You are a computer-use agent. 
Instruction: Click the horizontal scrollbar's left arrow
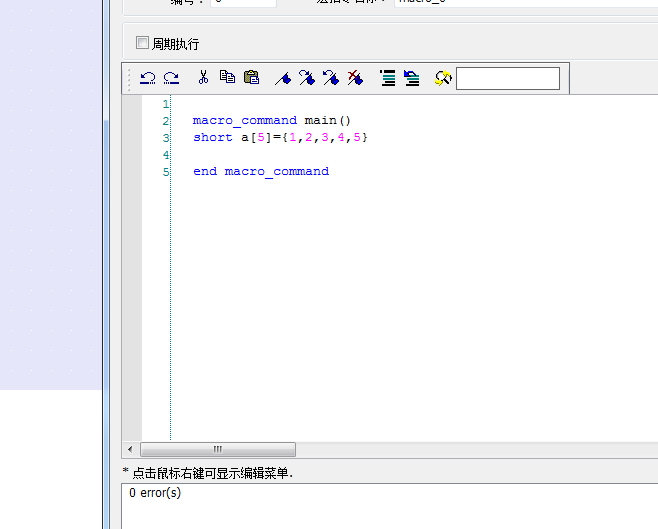[x=129, y=449]
